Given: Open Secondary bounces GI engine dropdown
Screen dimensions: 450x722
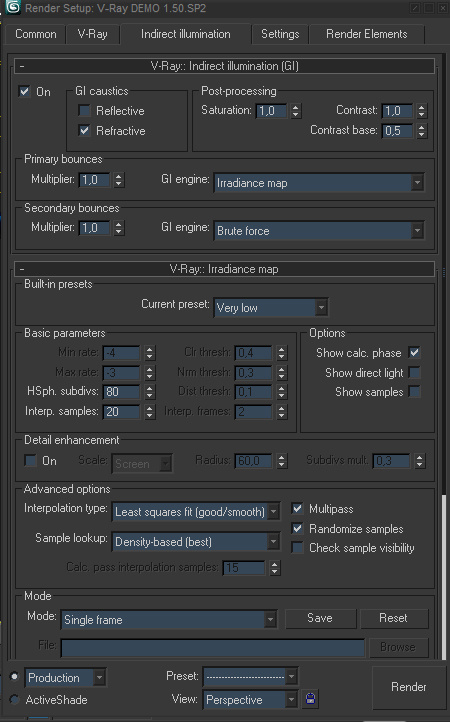Looking at the screenshot, I should point(319,231).
